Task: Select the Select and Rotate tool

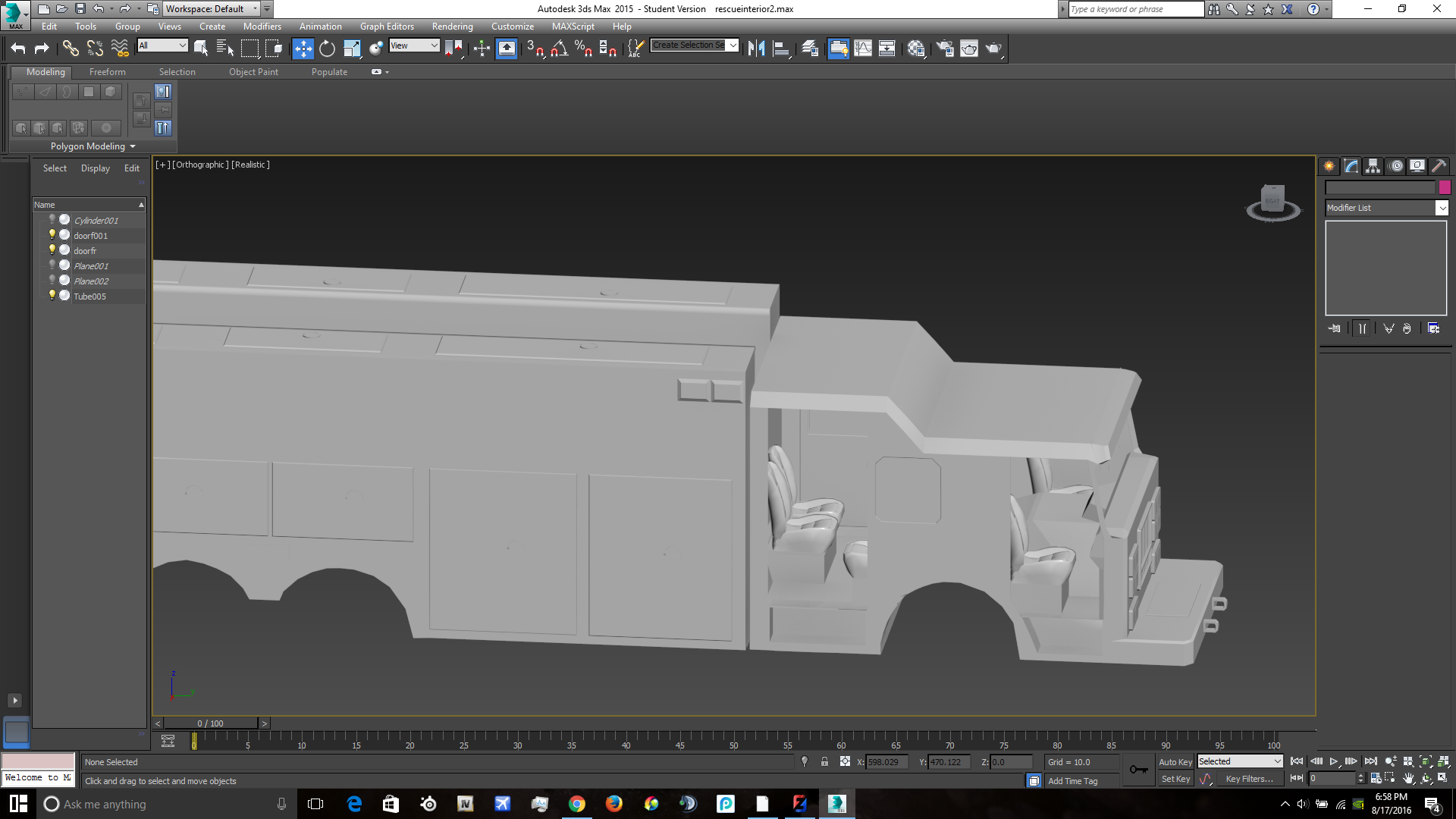Action: tap(327, 49)
